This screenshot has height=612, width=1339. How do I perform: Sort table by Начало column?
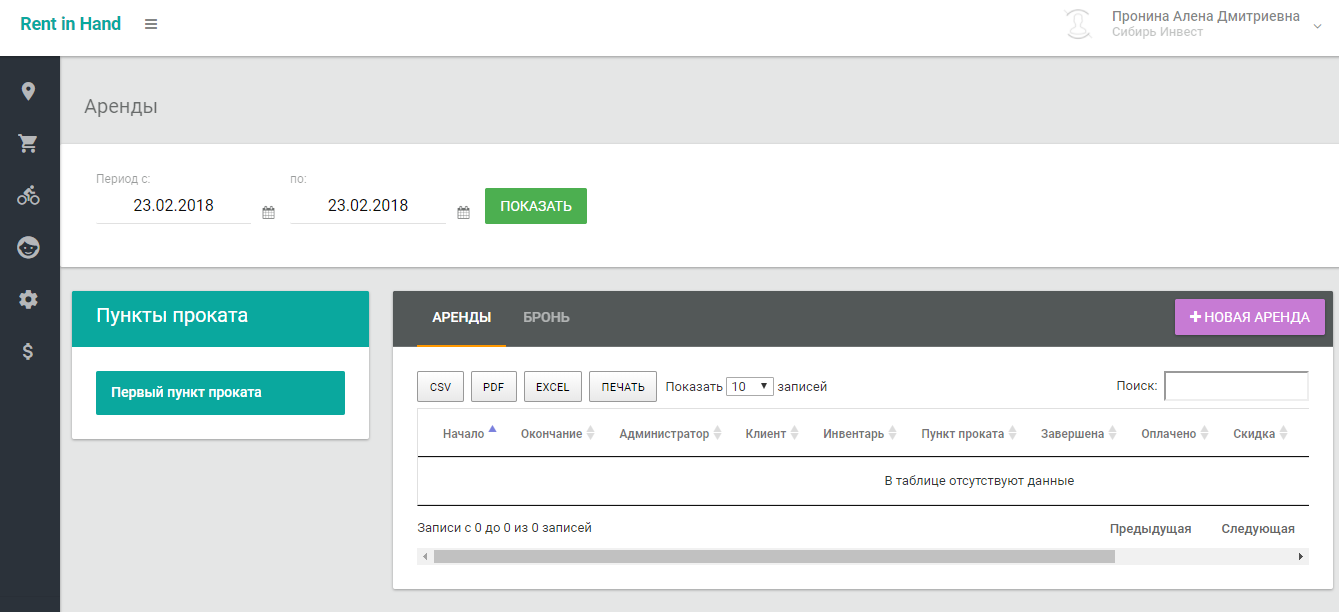pyautogui.click(x=469, y=433)
